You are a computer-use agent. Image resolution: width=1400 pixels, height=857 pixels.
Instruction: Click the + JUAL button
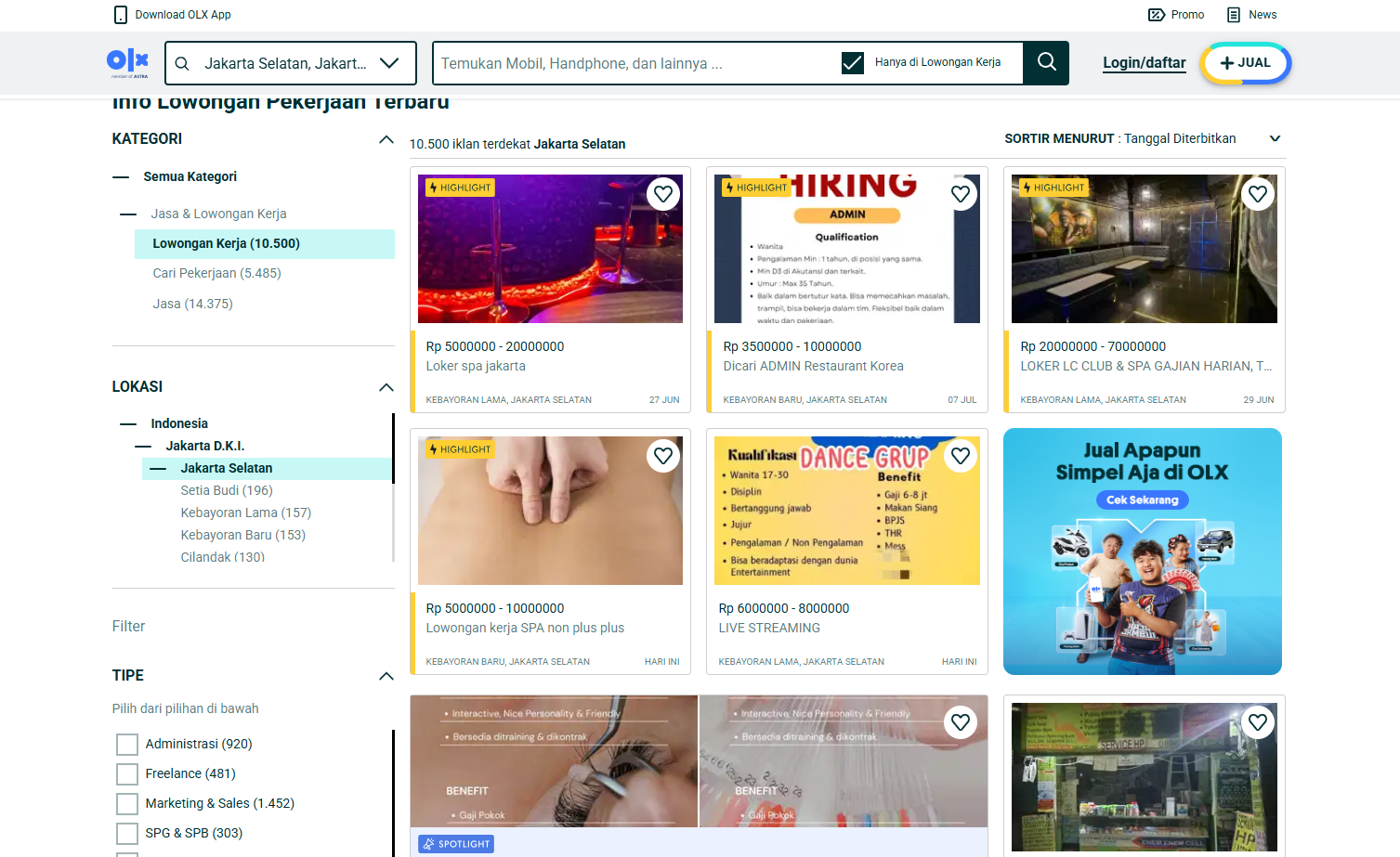1245,63
